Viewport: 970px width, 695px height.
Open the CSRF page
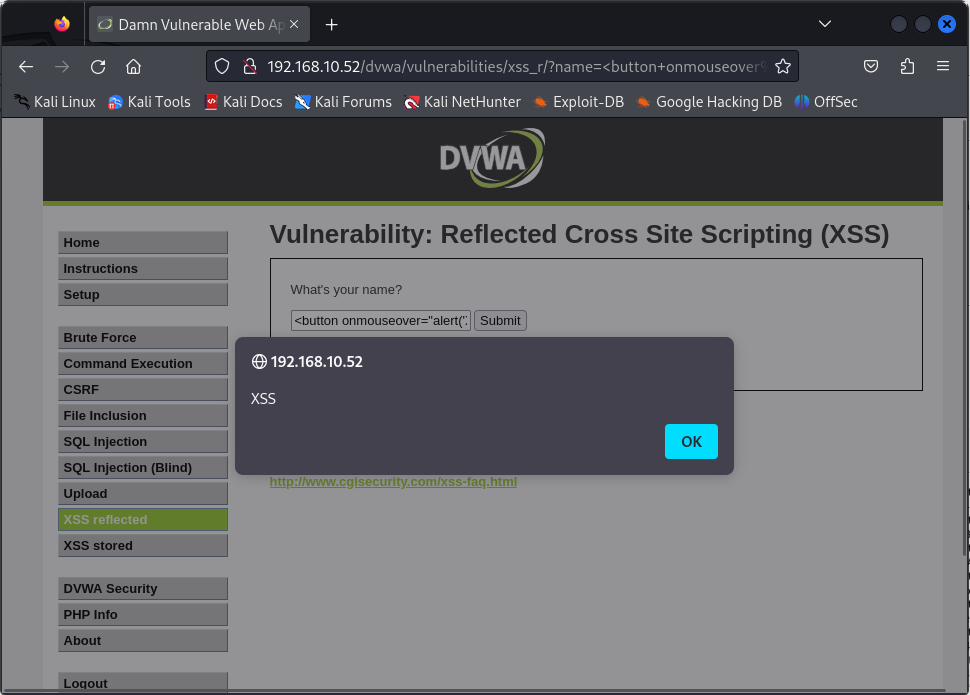[143, 389]
